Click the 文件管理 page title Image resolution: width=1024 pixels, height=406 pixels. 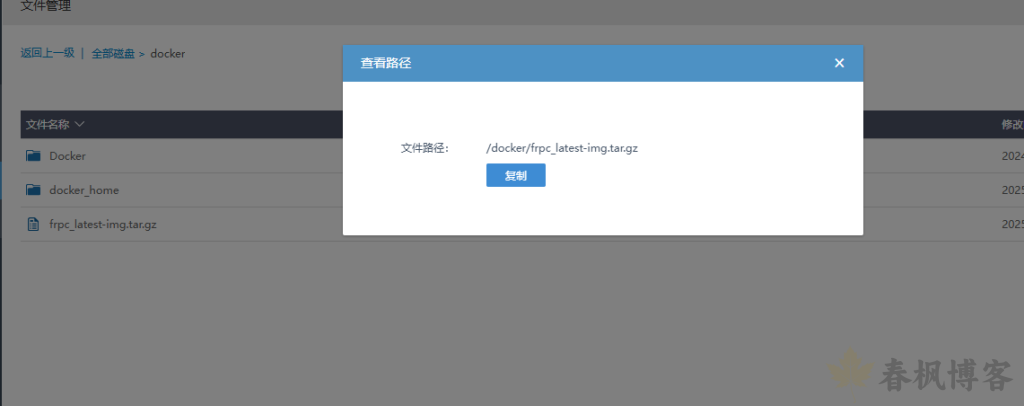46,7
